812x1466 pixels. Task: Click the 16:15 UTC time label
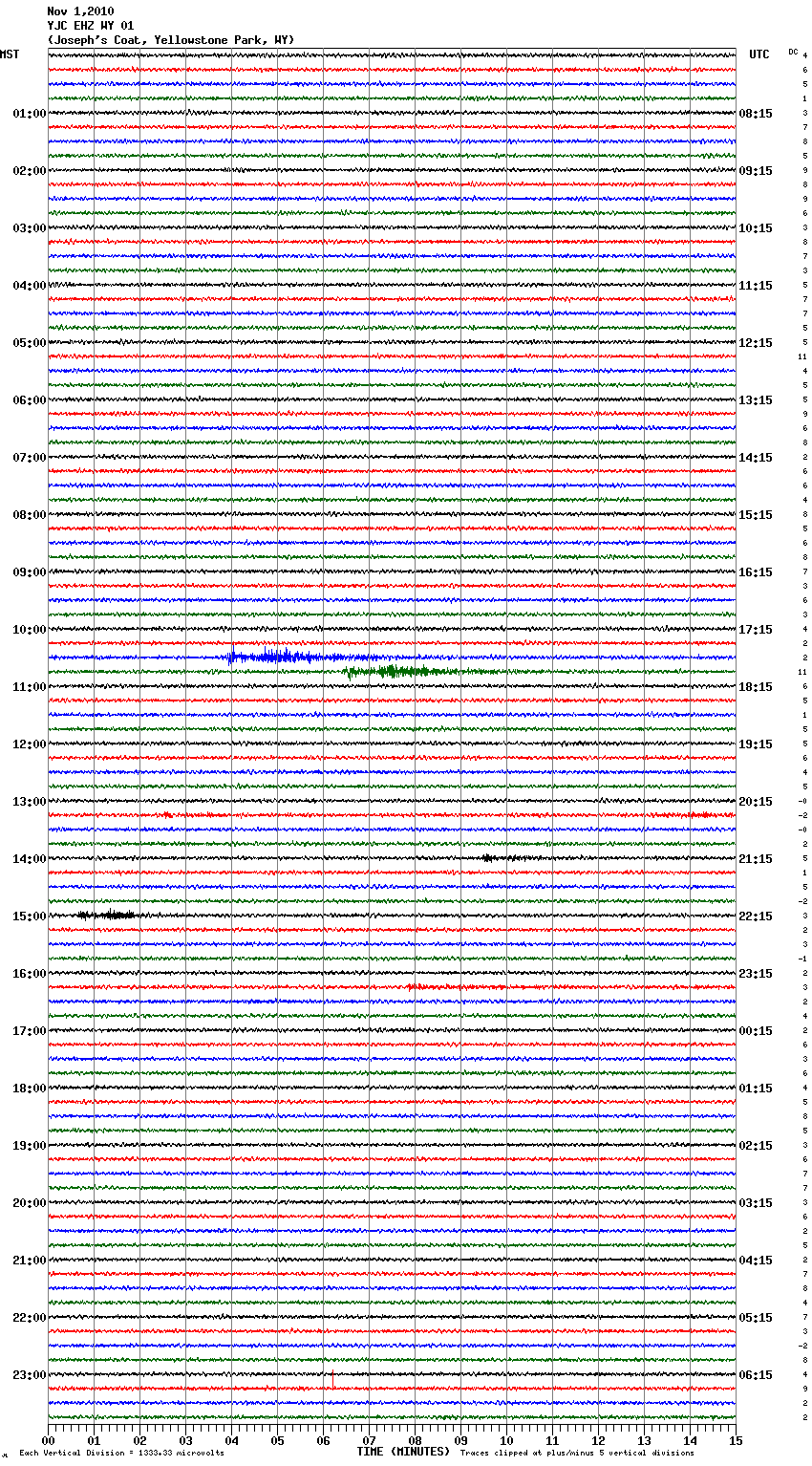(756, 572)
